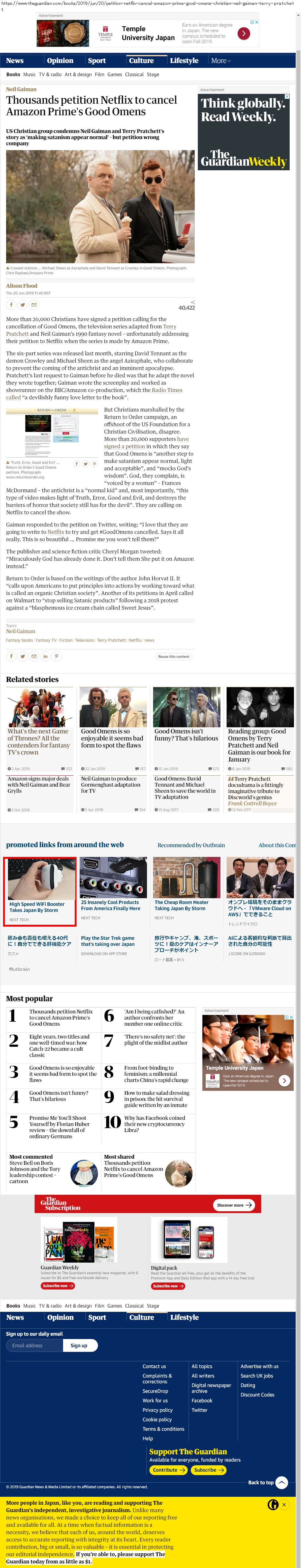Select Film in header subnavigation
Viewport: 301px width, 1568px height.
[x=99, y=75]
